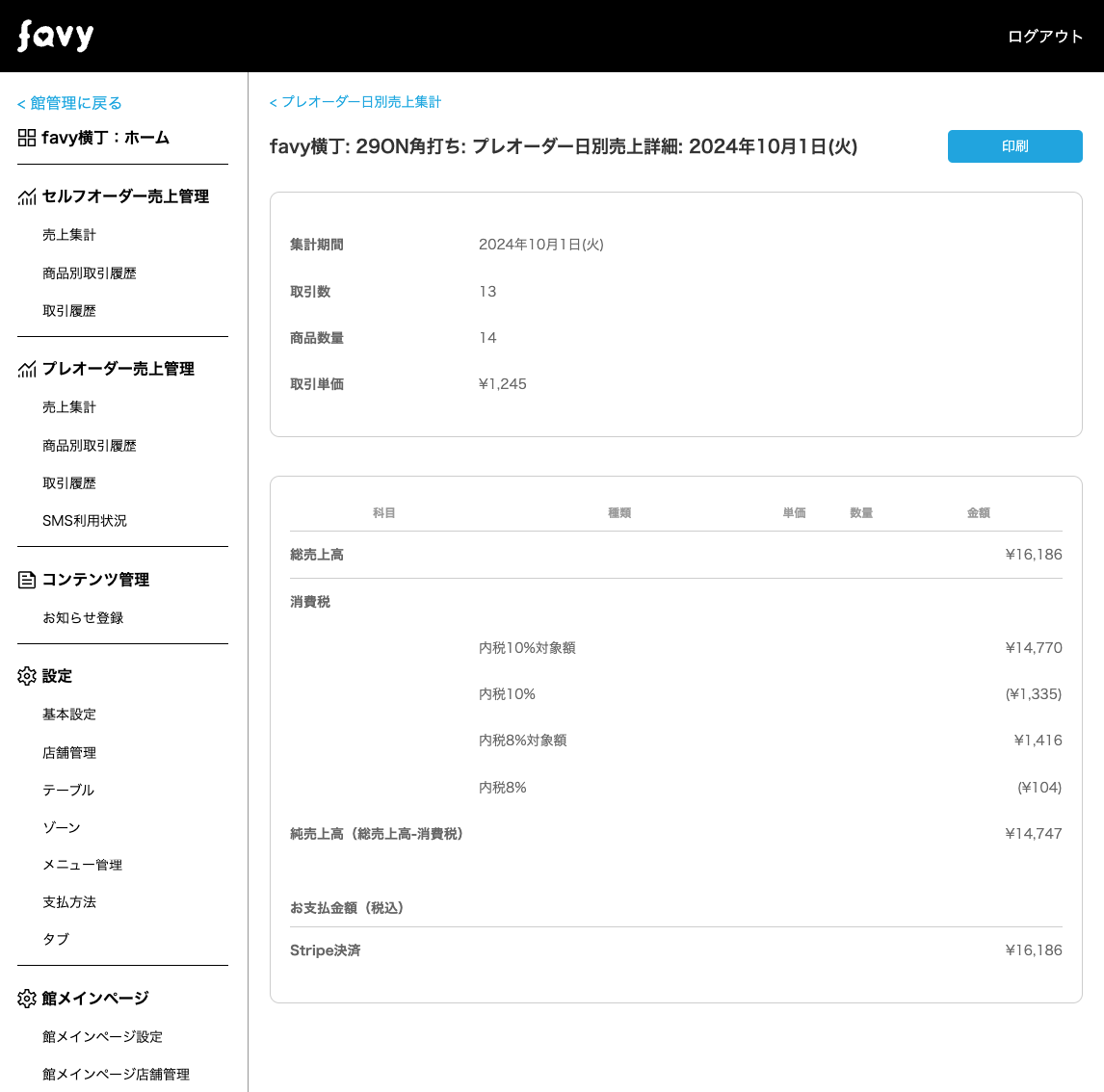Image resolution: width=1104 pixels, height=1092 pixels.
Task: Click the 消費税 row label
Action: point(310,602)
